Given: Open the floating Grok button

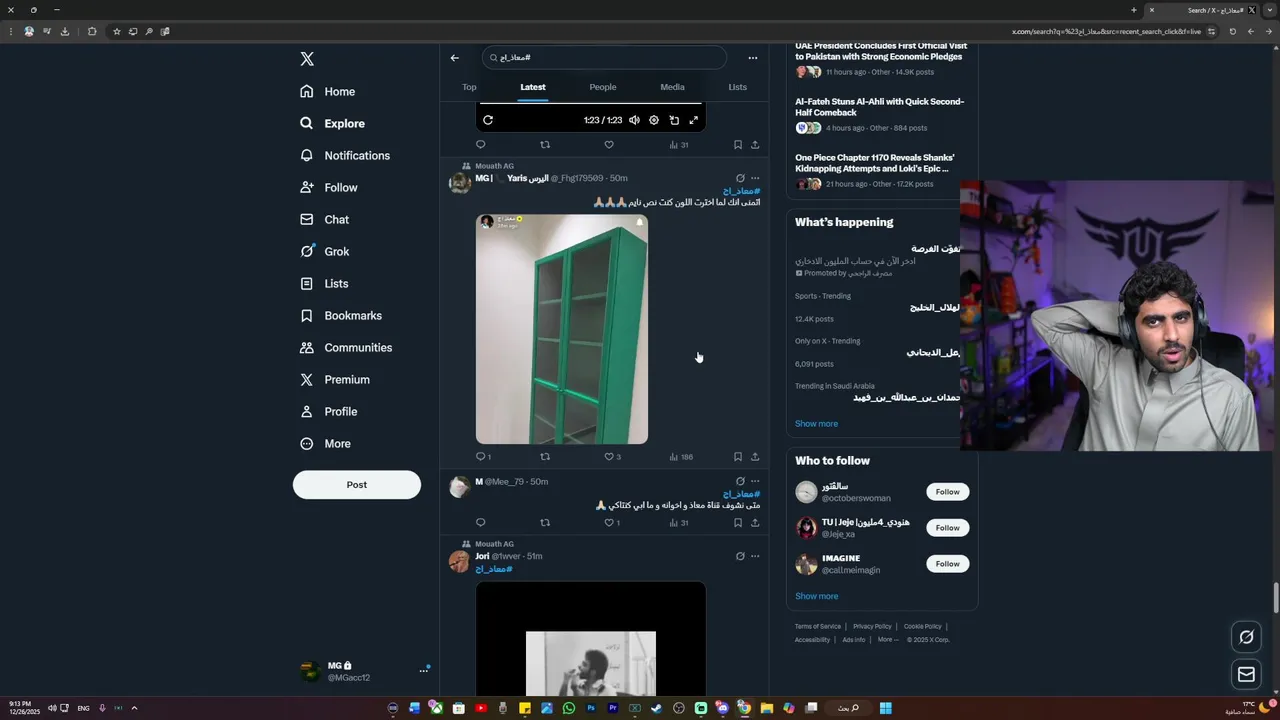Looking at the screenshot, I should pos(1246,637).
